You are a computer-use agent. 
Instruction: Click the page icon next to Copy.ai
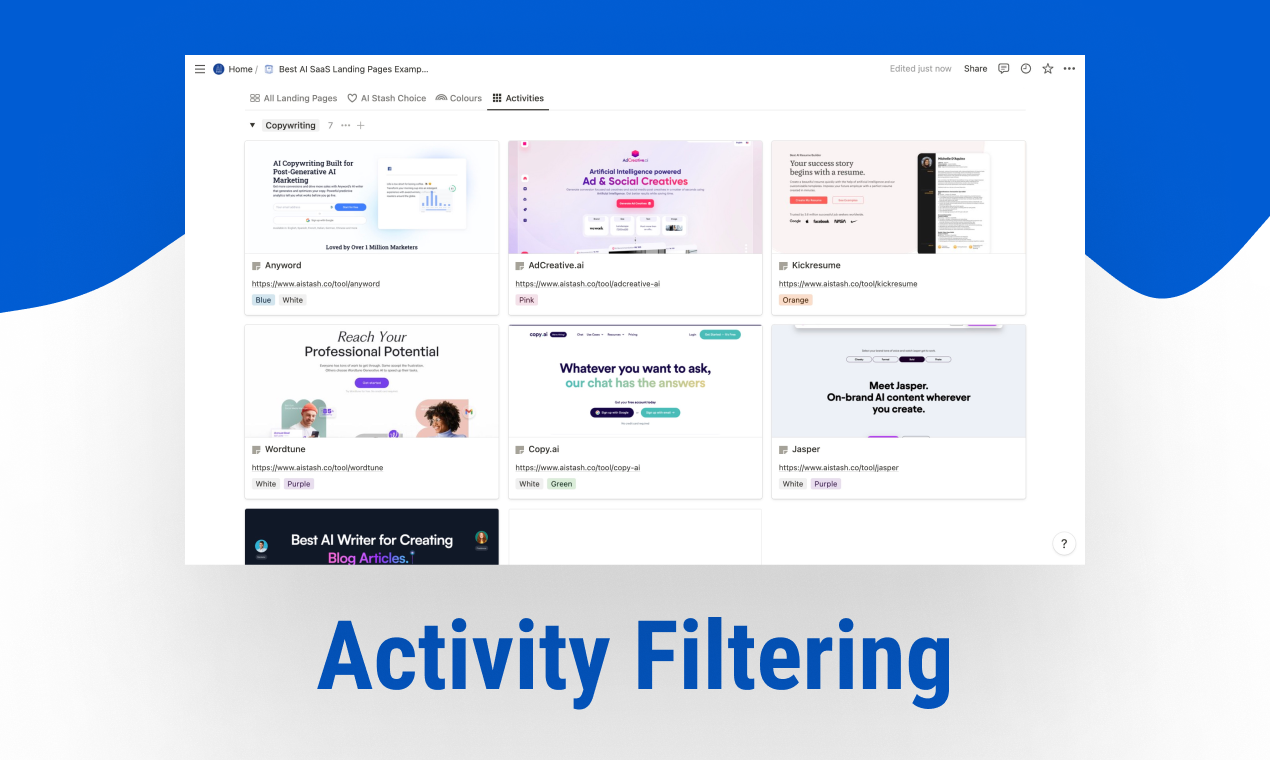pyautogui.click(x=520, y=450)
